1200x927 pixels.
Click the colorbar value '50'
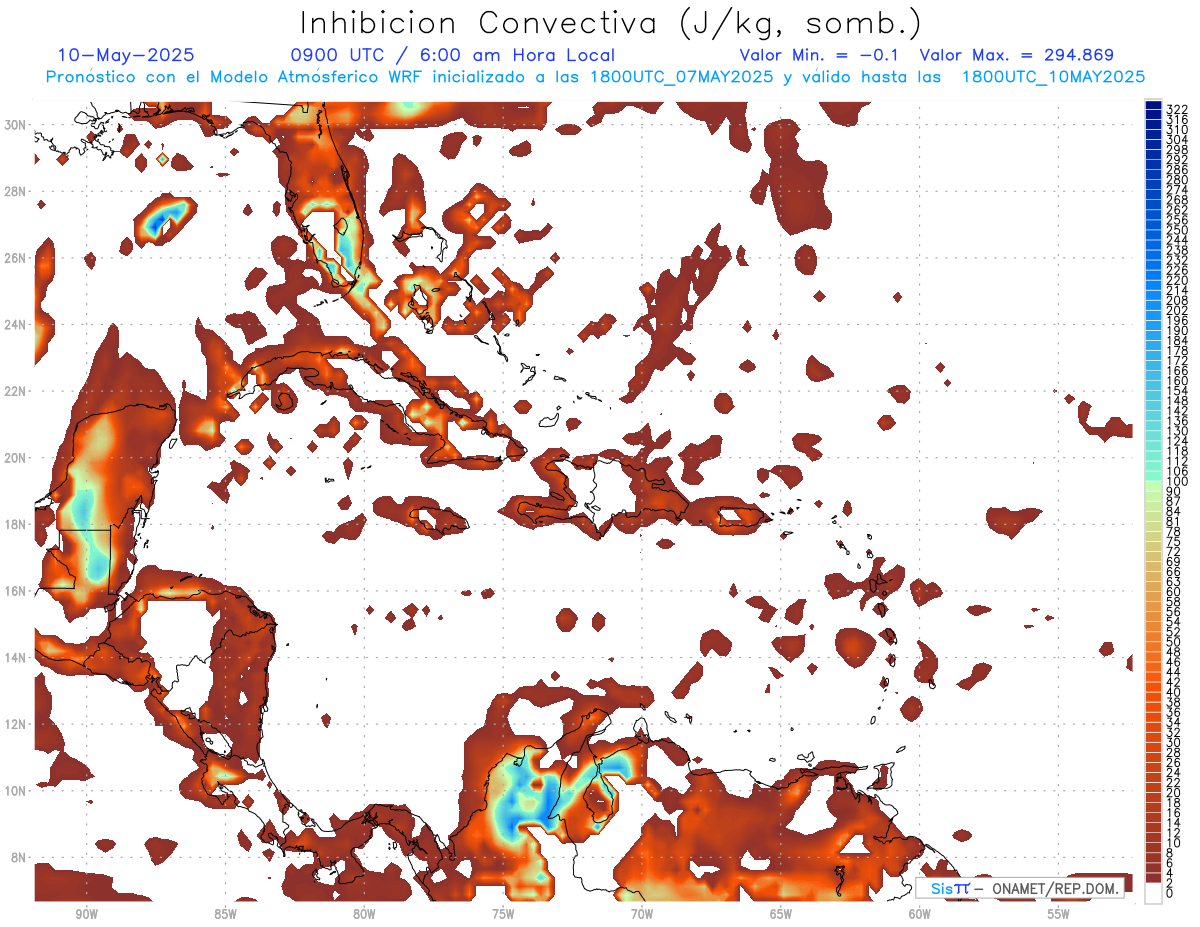click(1174, 641)
